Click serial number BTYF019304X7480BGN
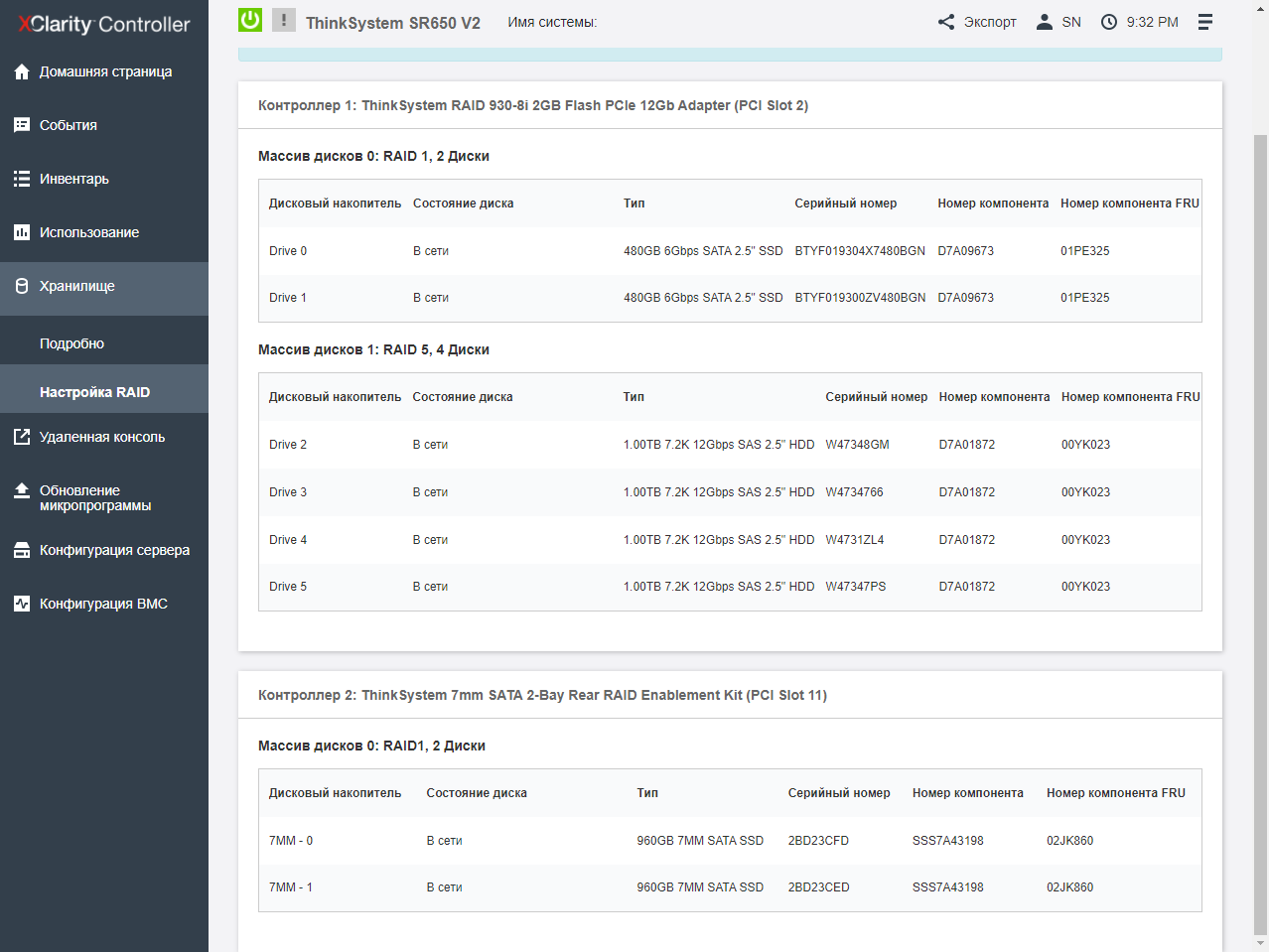This screenshot has width=1269, height=952. pyautogui.click(x=860, y=251)
